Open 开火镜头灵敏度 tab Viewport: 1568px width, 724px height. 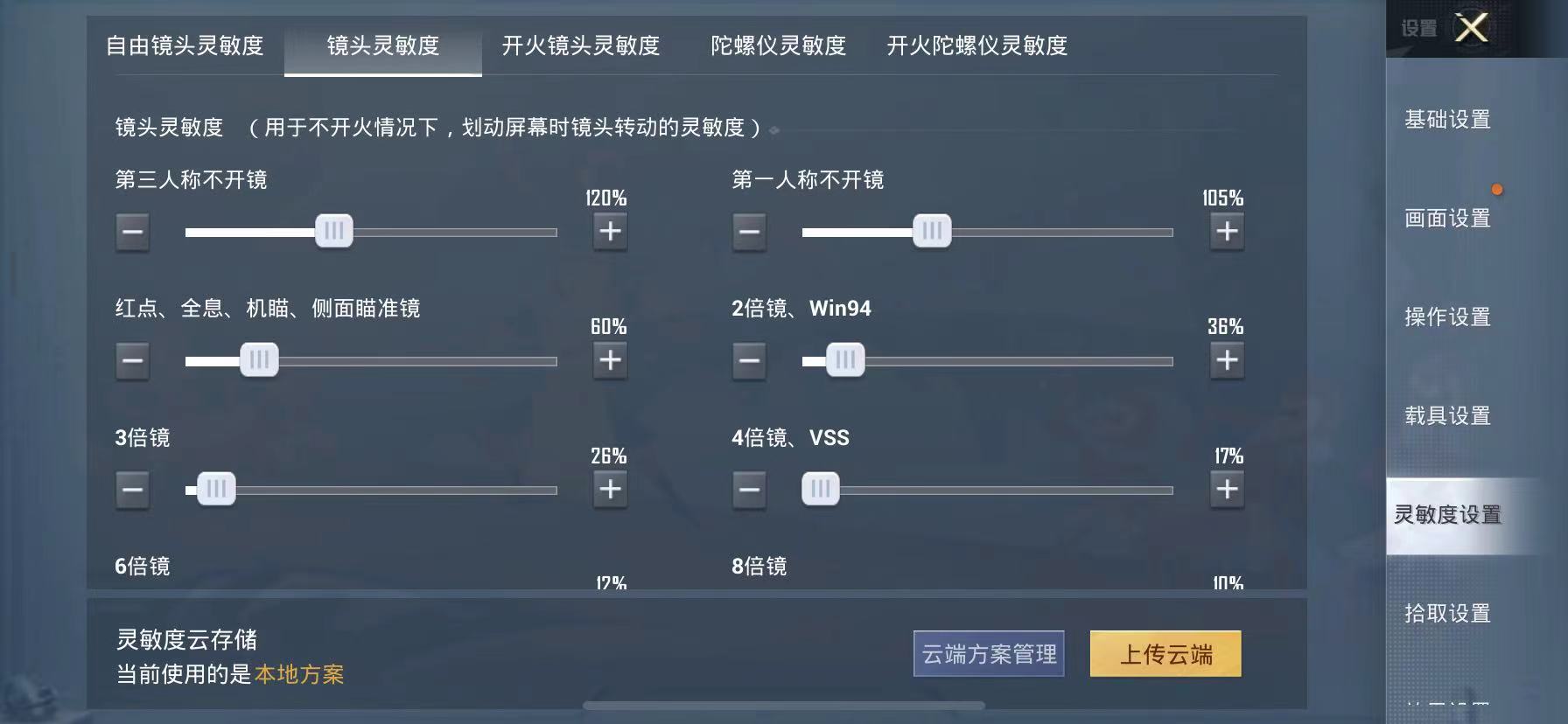(x=581, y=45)
